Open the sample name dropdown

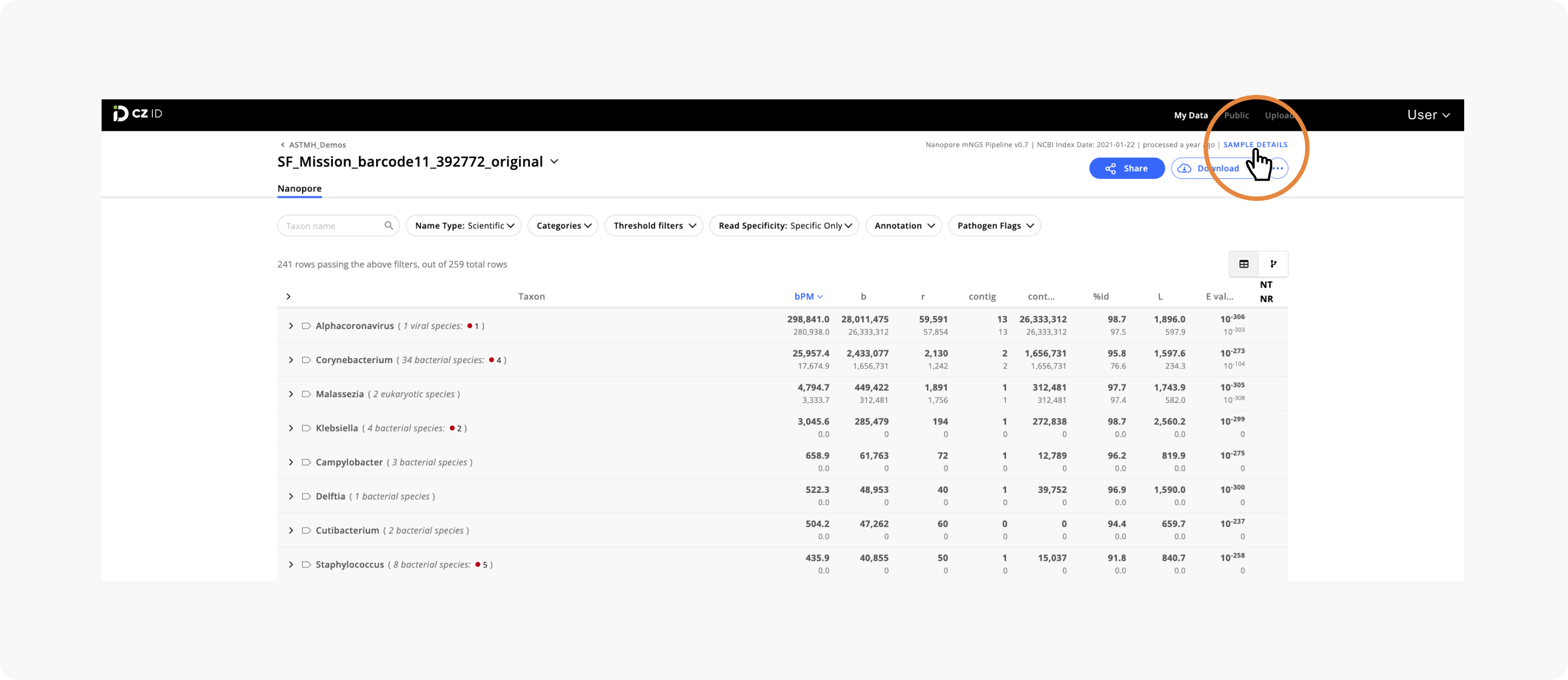[554, 161]
